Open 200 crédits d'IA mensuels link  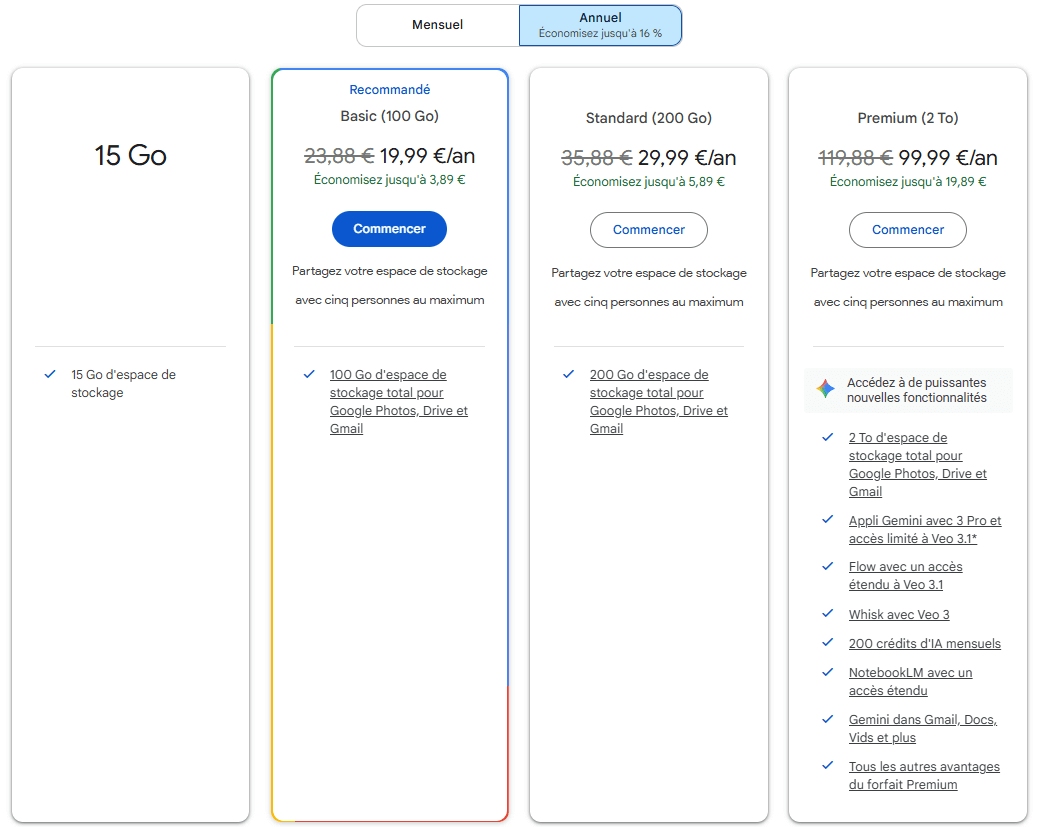(x=924, y=644)
